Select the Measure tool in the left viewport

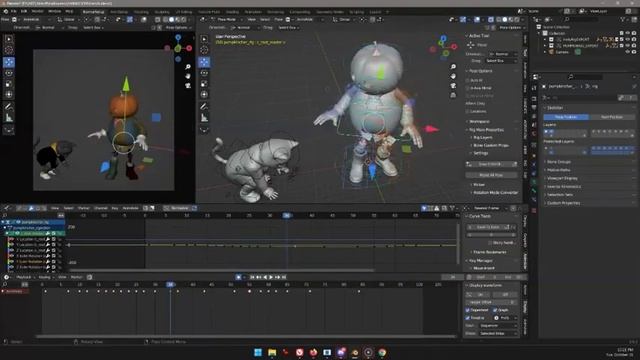pyautogui.click(x=9, y=118)
